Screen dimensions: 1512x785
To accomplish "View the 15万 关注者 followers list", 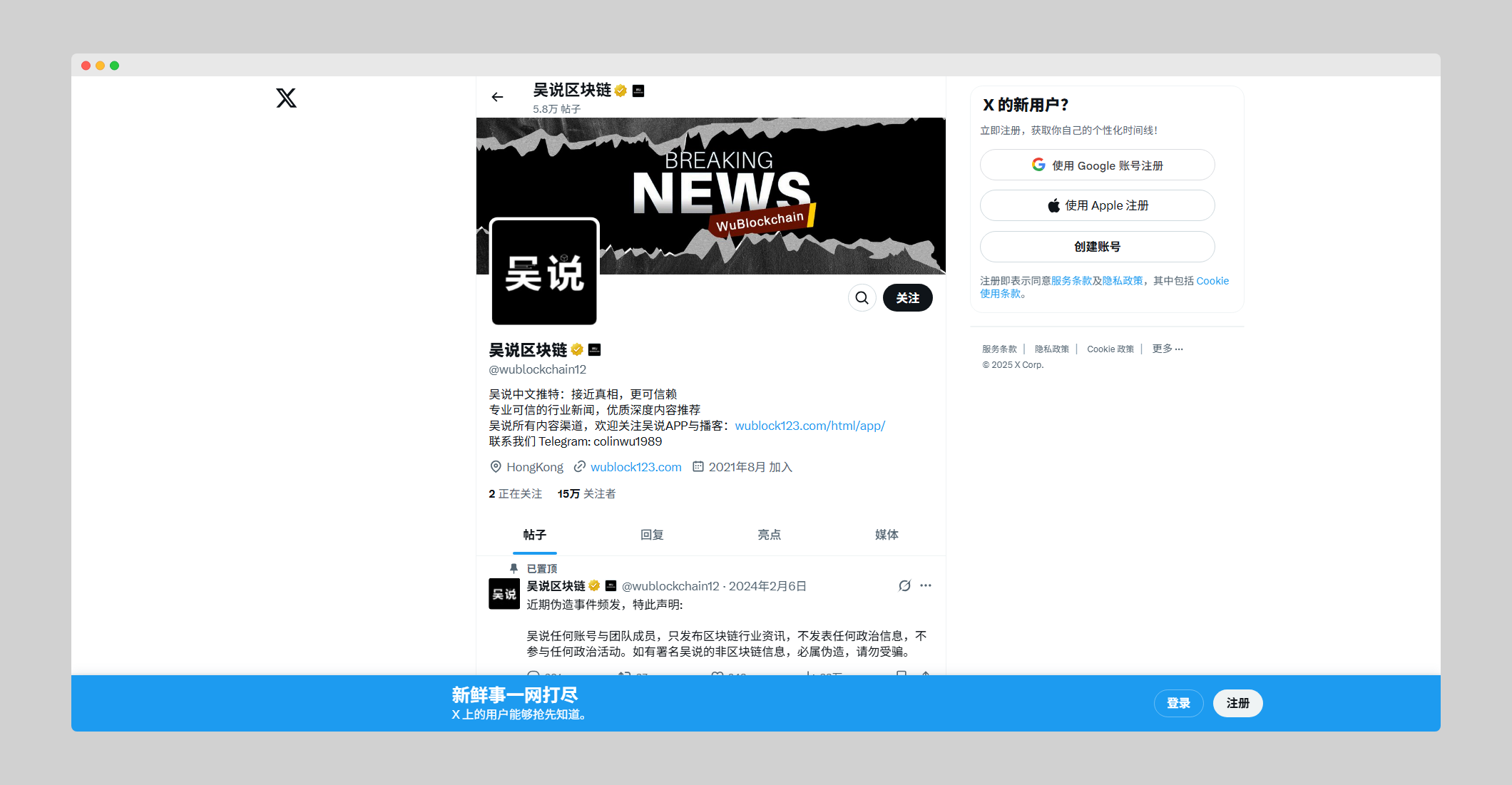I will [586, 493].
